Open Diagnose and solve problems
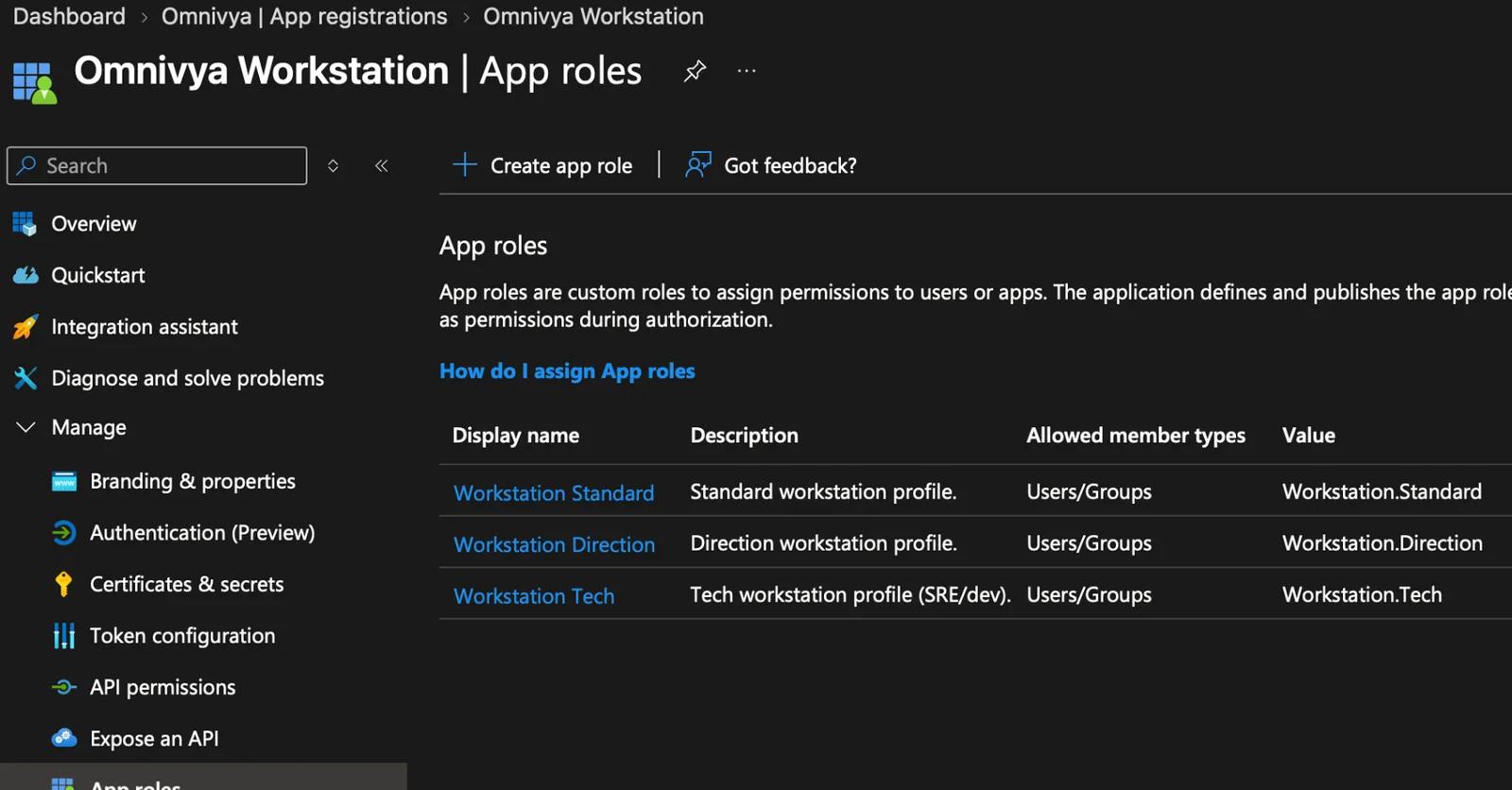The height and width of the screenshot is (790, 1512). pos(187,378)
